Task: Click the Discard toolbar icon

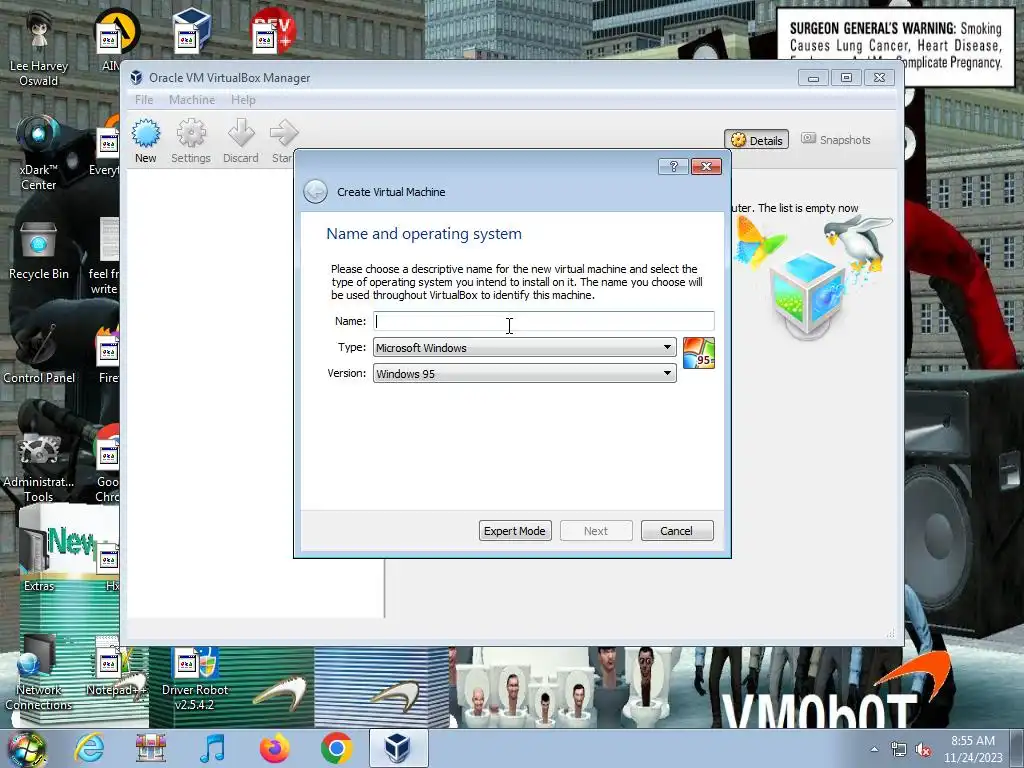Action: coord(240,140)
